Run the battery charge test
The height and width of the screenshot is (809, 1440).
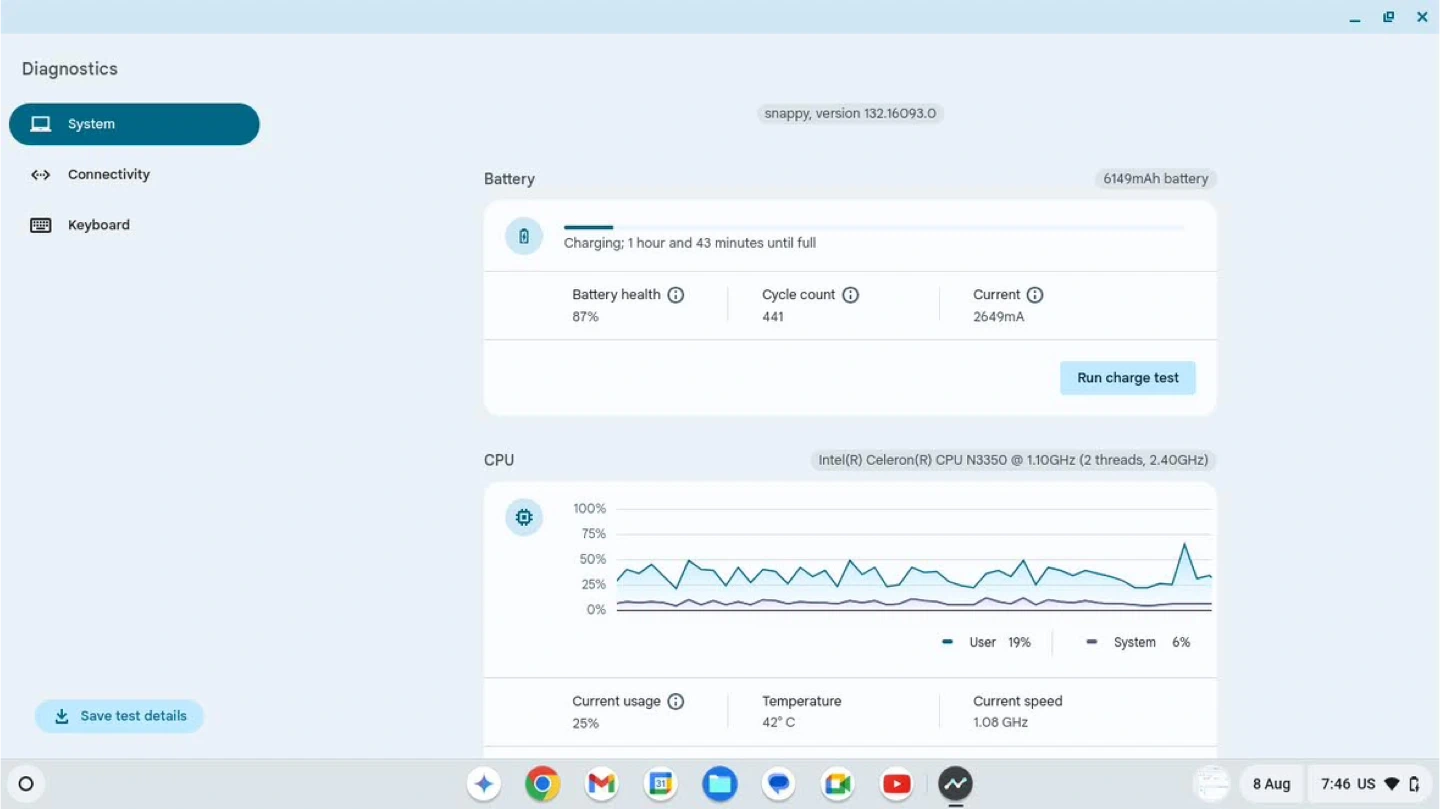tap(1127, 378)
